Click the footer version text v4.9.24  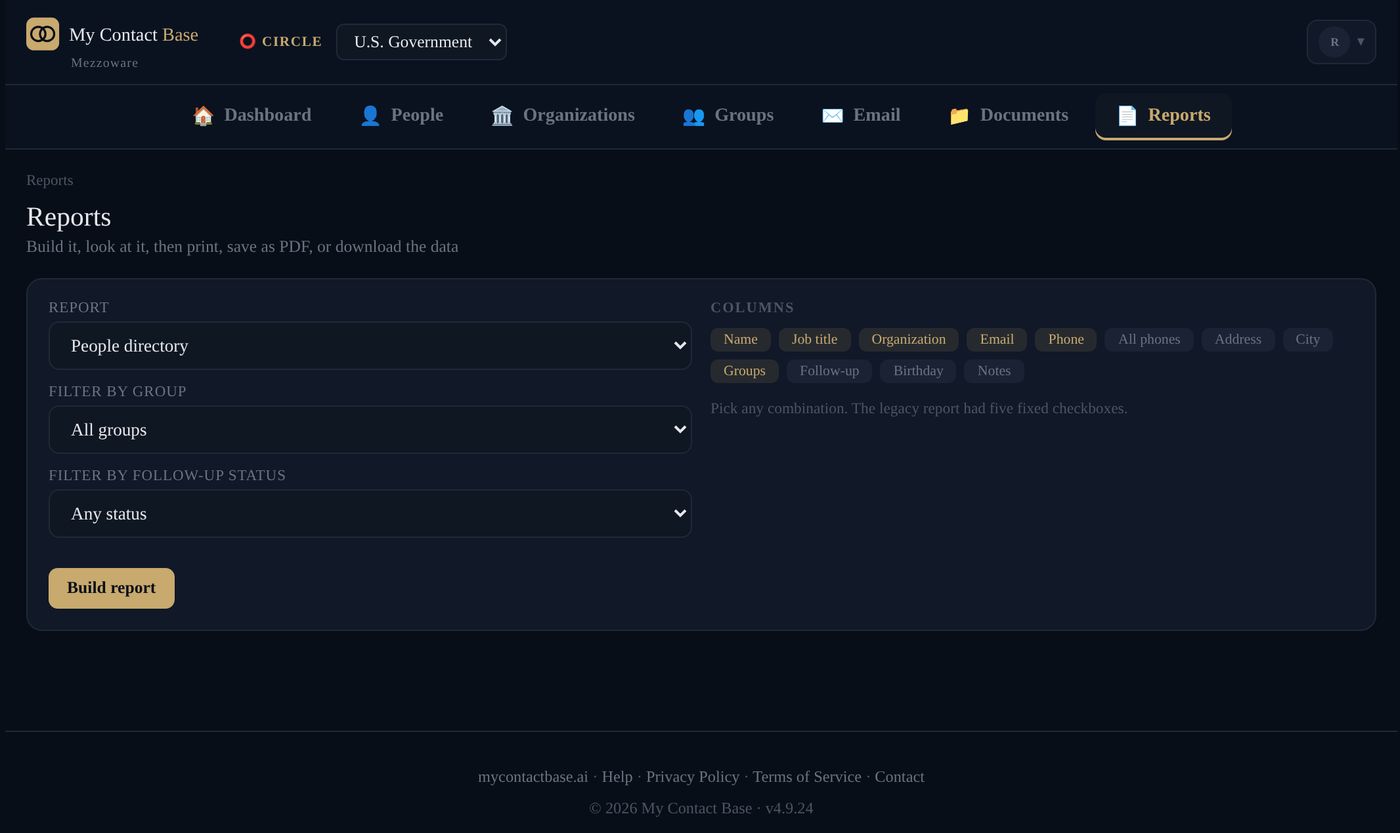[x=789, y=808]
